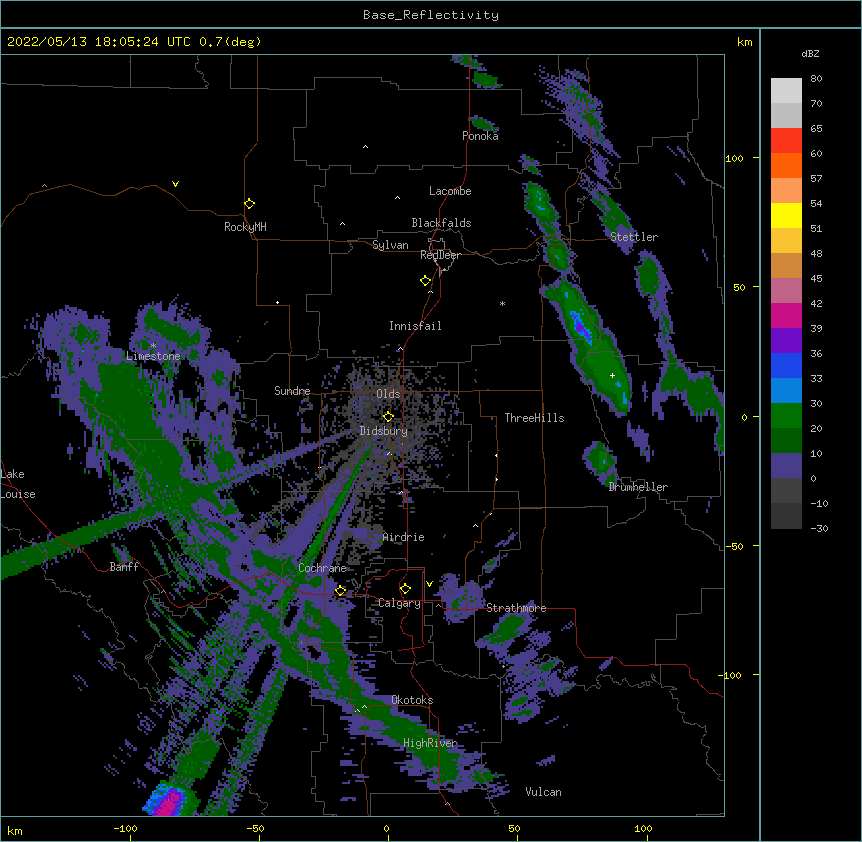Click the 0 tick label on the bottom axis
The width and height of the screenshot is (862, 842).
tap(386, 829)
